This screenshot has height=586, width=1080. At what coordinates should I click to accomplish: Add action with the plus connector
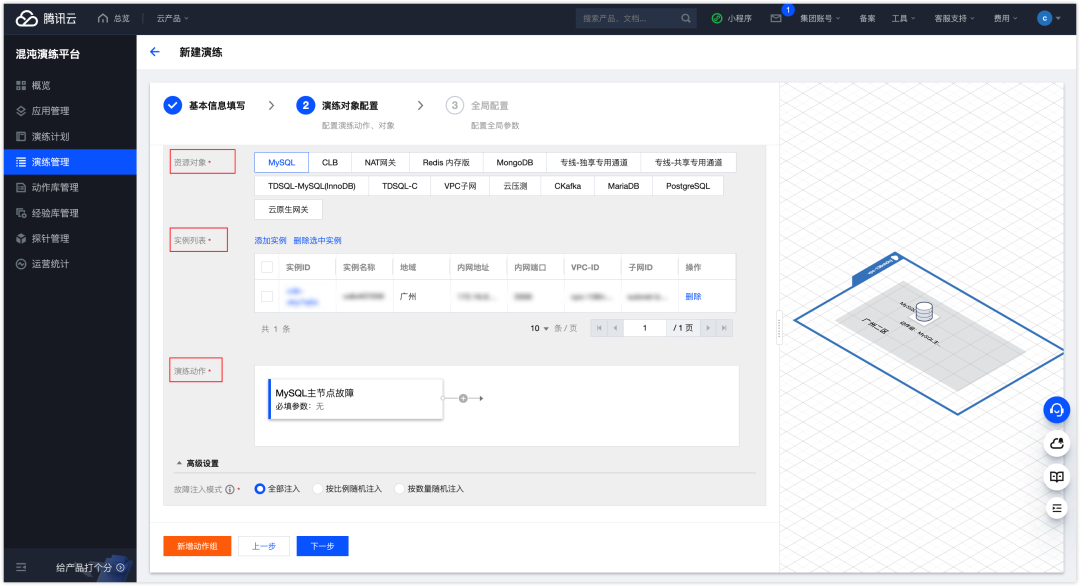click(x=464, y=399)
